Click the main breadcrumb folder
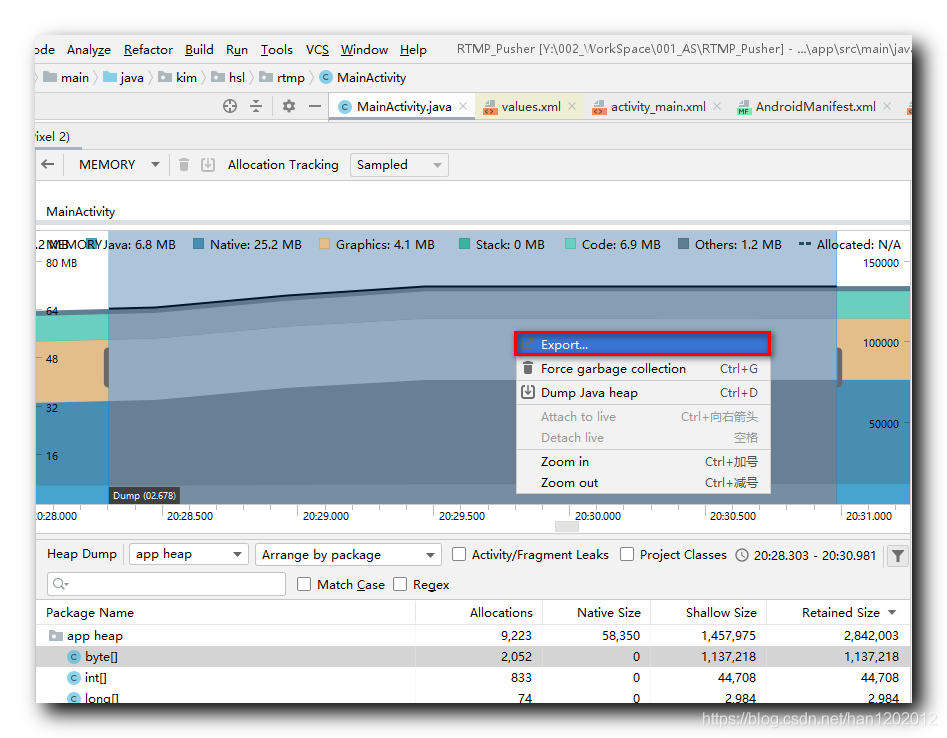Screen dimensions: 947x738 click(66, 77)
